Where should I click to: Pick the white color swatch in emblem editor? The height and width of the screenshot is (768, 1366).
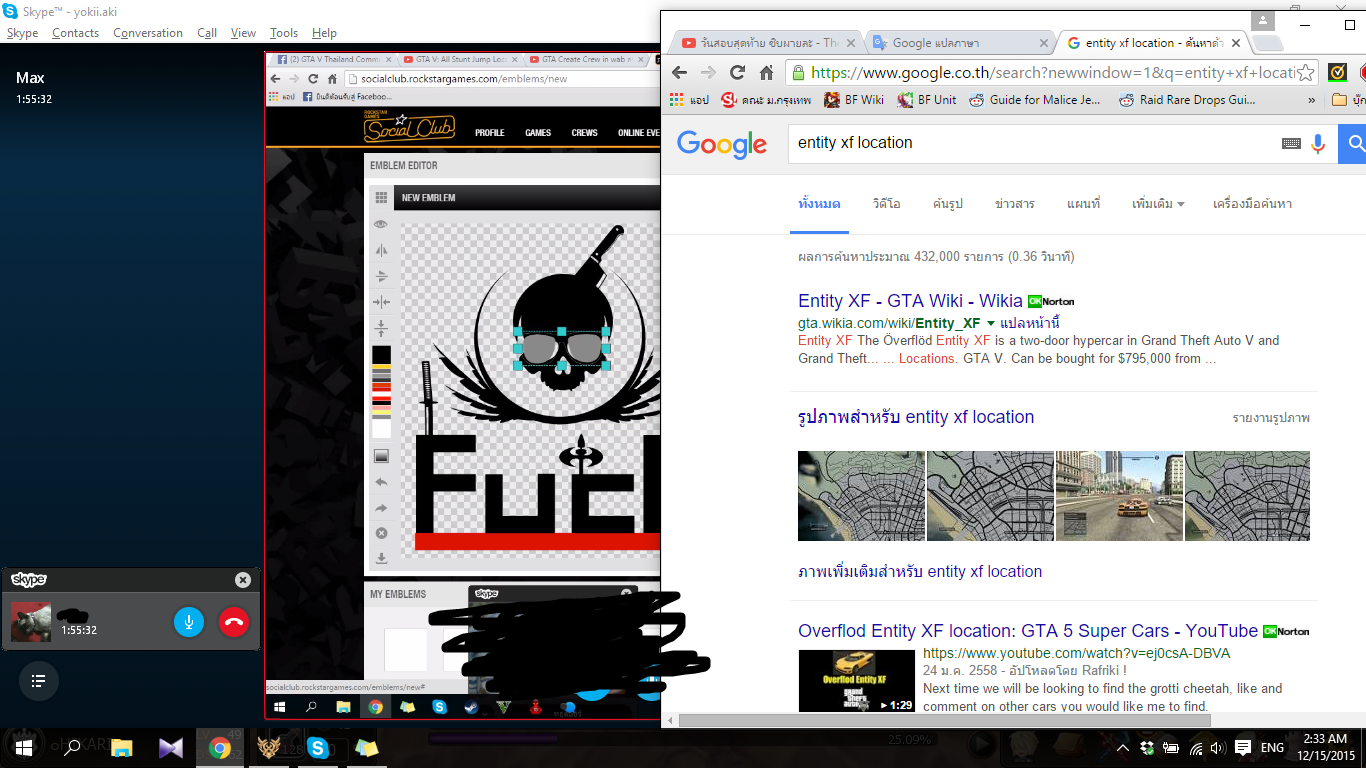(x=381, y=428)
